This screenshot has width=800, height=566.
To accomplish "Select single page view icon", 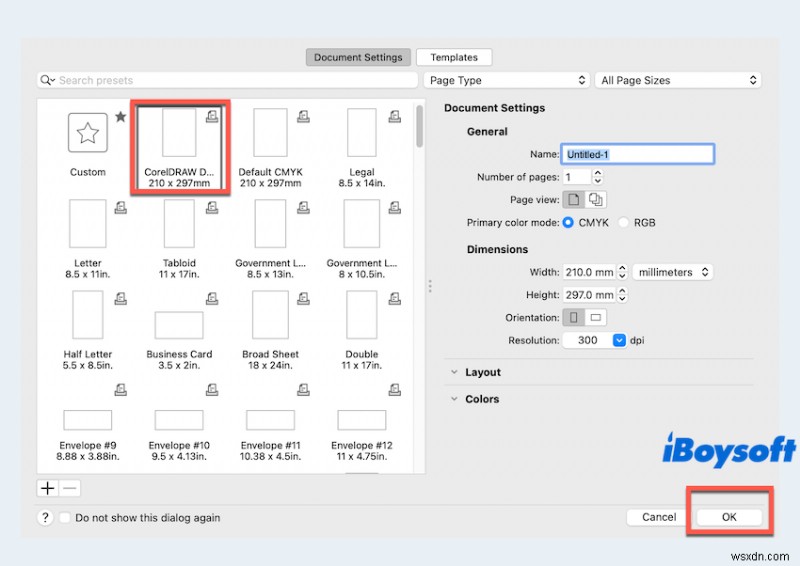I will (x=573, y=200).
